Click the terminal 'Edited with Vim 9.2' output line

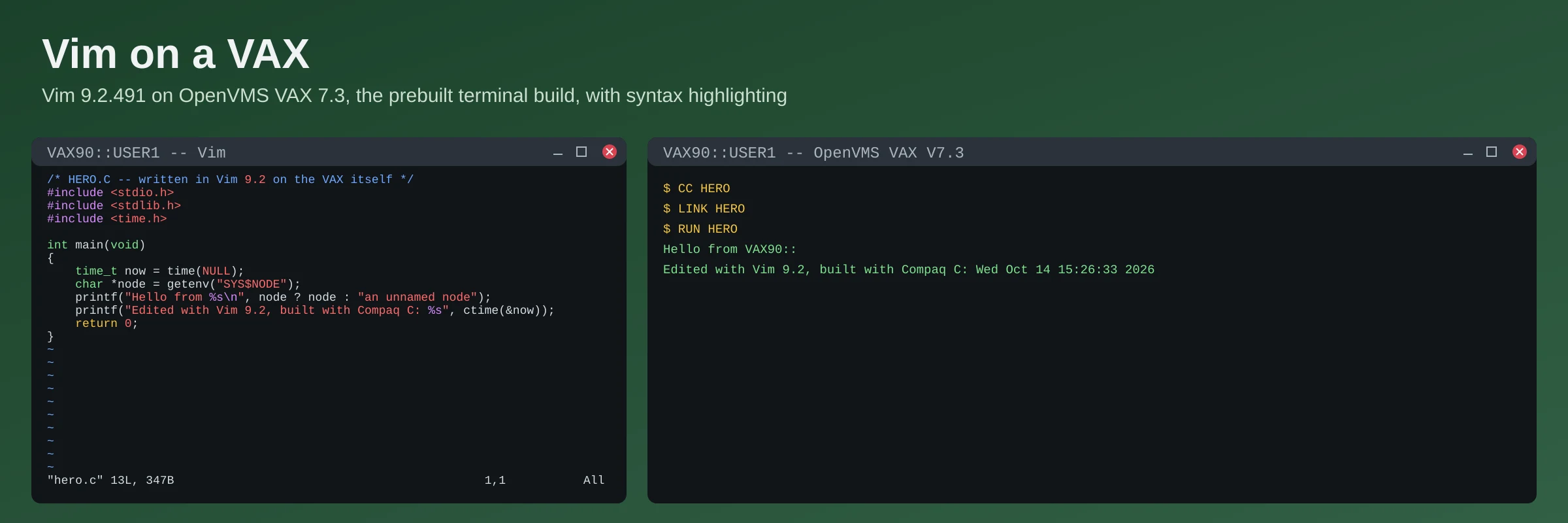(909, 269)
